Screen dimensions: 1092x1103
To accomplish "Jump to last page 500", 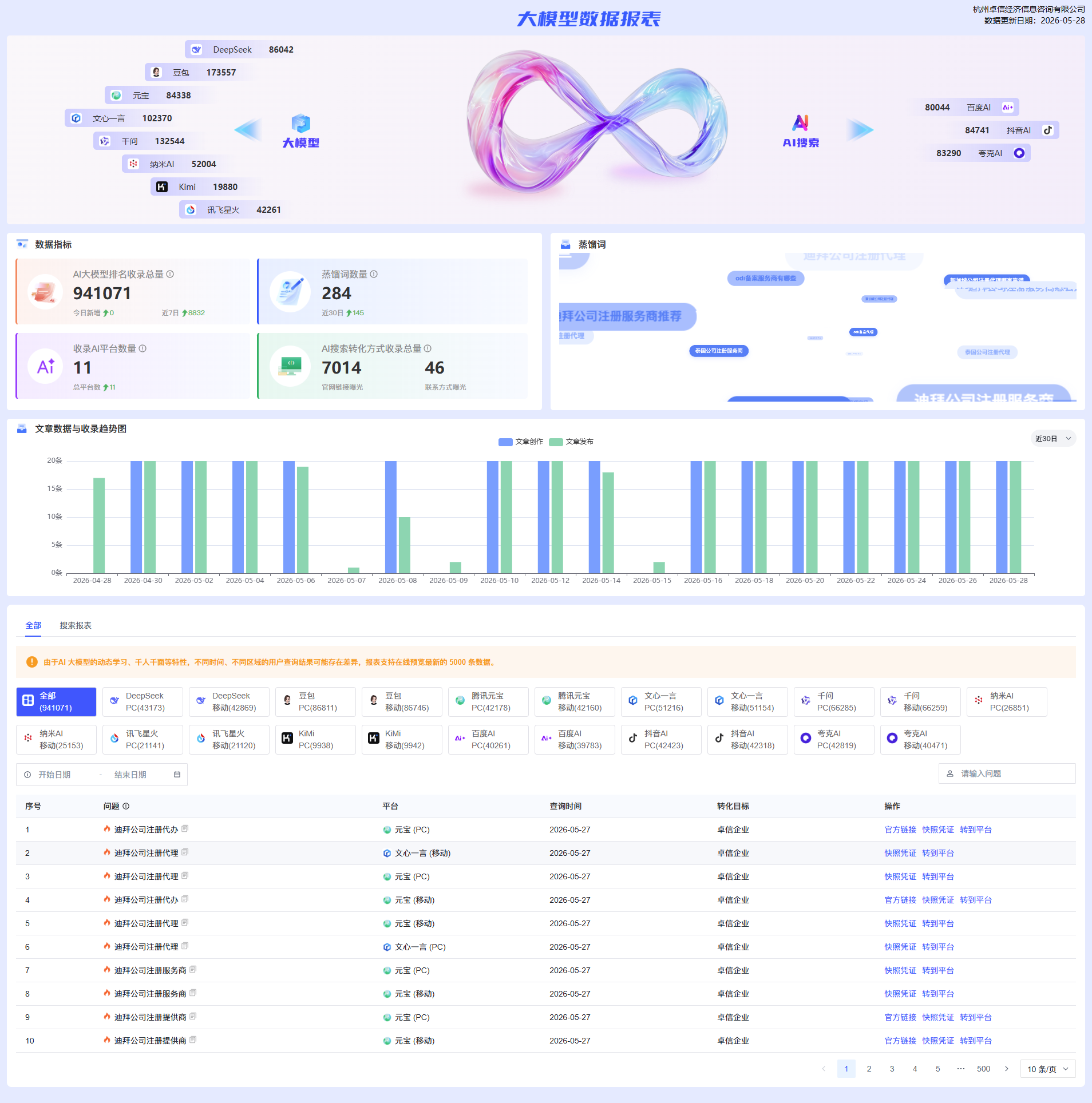I will pyautogui.click(x=984, y=1069).
